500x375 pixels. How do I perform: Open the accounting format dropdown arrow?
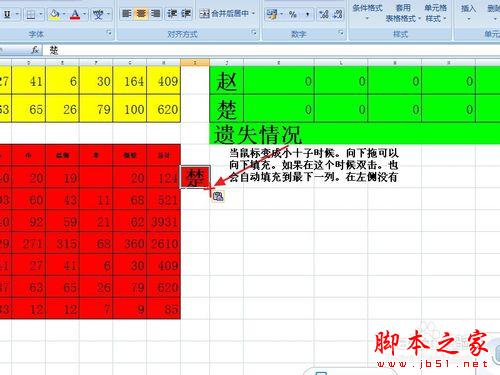coord(282,14)
